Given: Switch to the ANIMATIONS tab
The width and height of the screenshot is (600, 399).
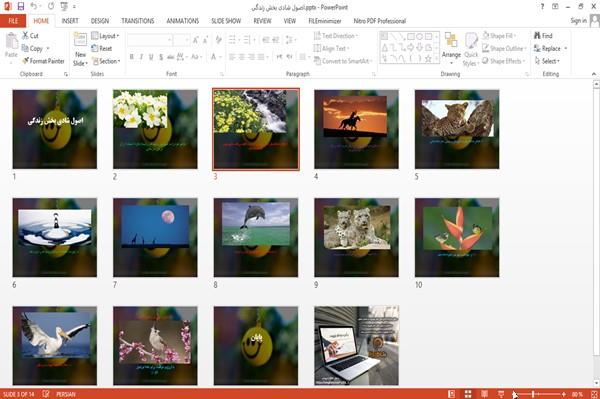Looking at the screenshot, I should pyautogui.click(x=183, y=21).
